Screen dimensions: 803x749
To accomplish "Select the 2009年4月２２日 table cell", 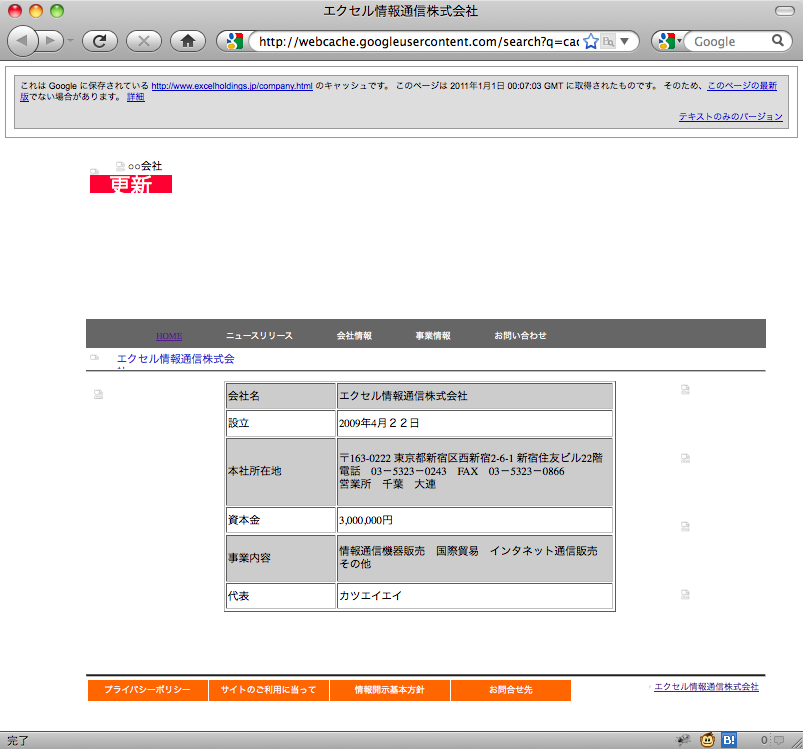I will pos(475,423).
